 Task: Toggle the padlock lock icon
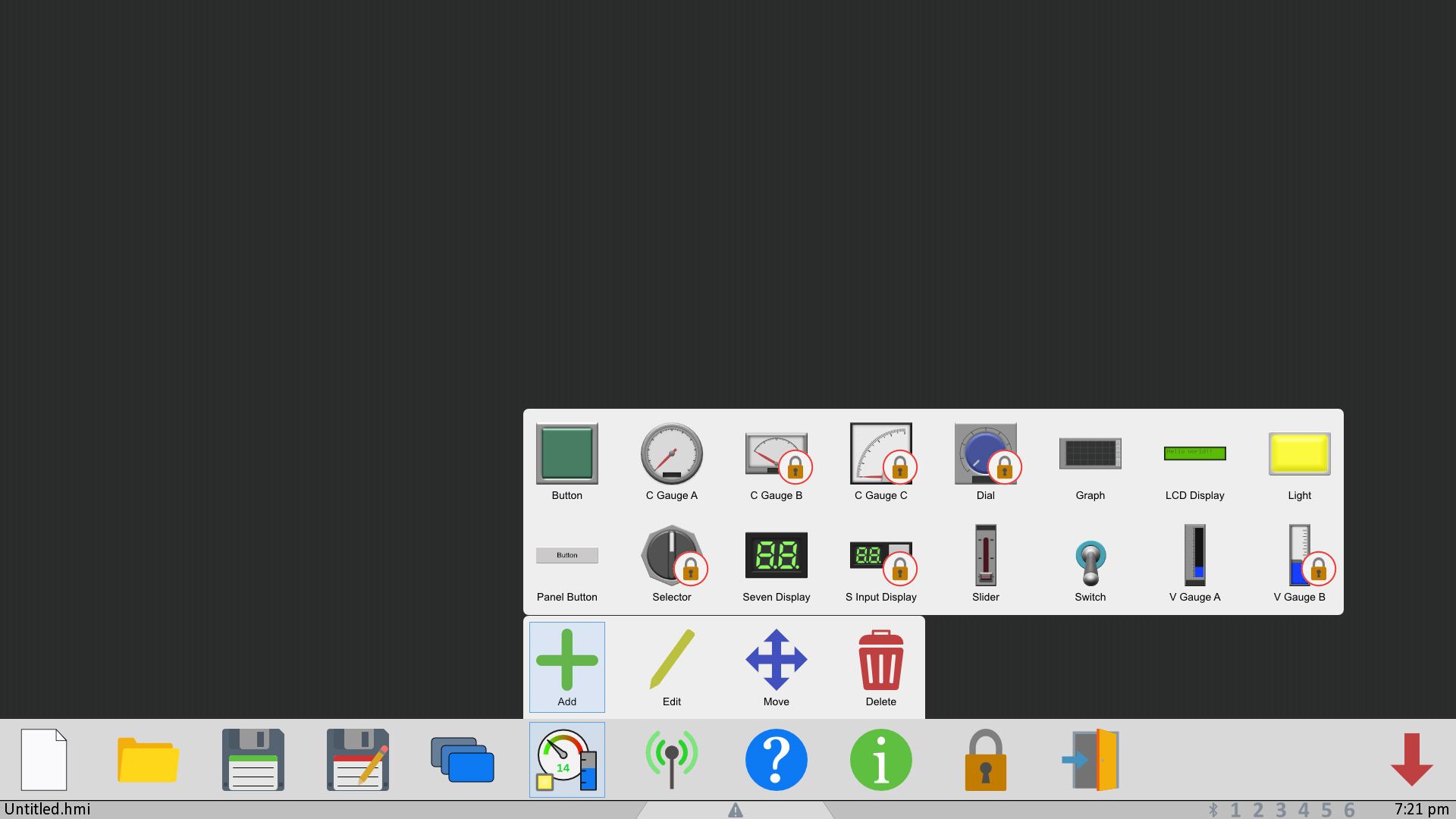(x=985, y=759)
